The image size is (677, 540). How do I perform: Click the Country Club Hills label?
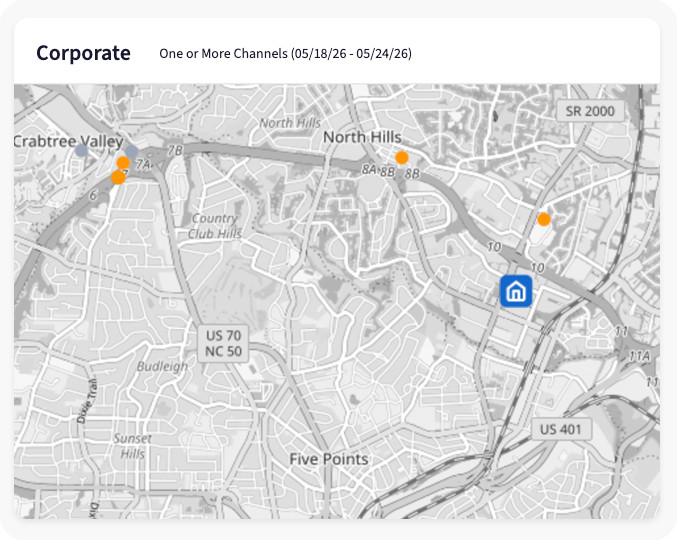tap(215, 226)
